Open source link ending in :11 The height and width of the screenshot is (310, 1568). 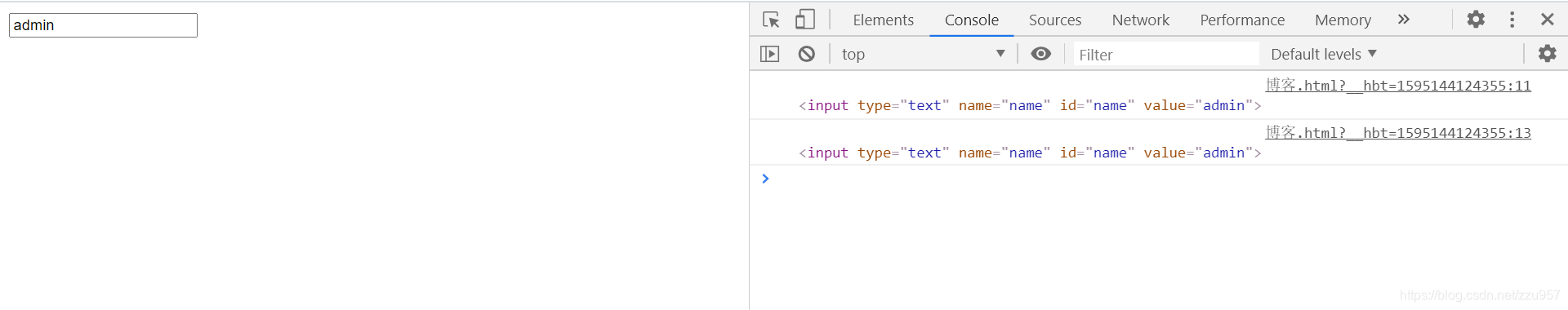pos(1398,86)
